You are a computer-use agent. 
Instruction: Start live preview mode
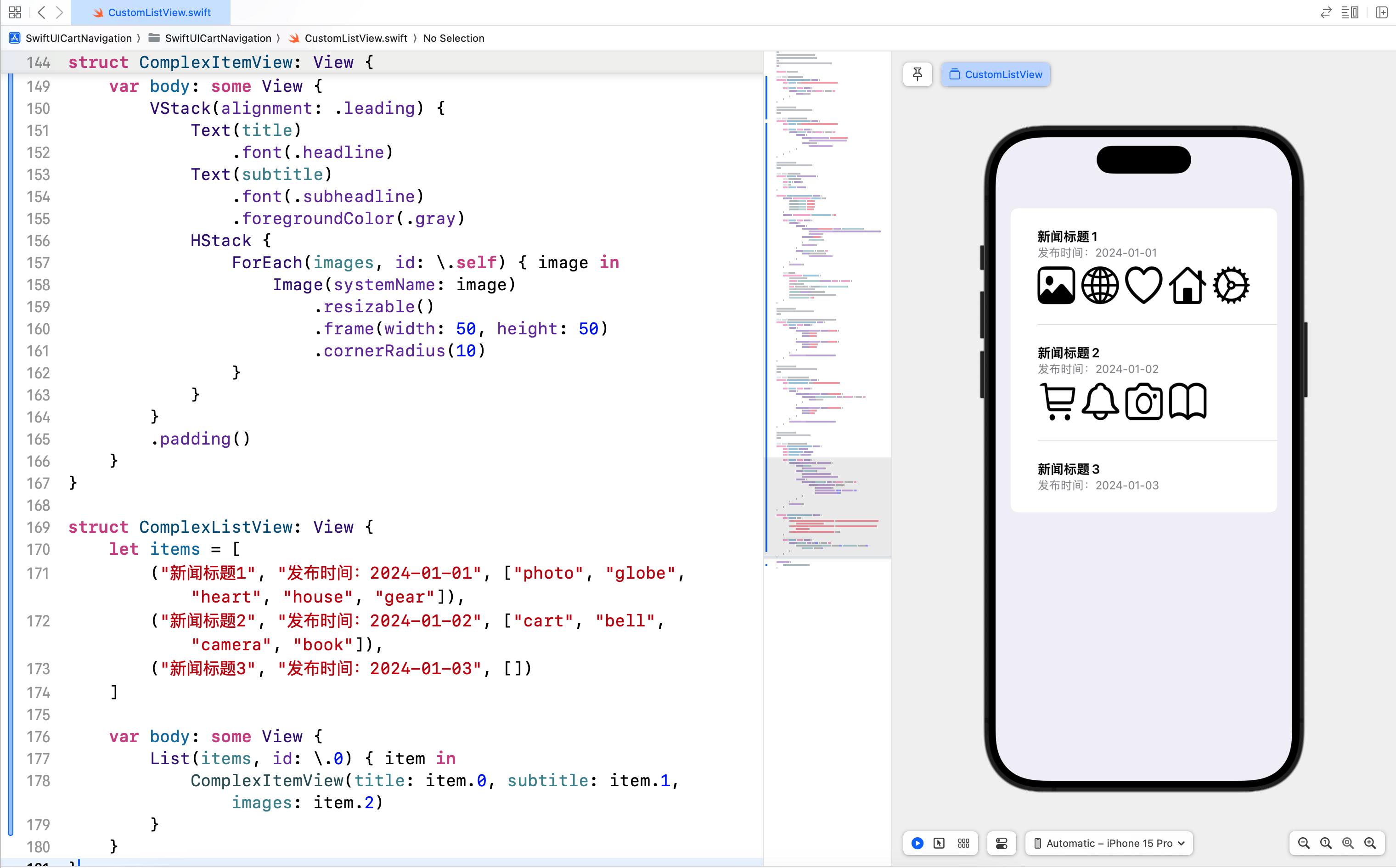click(918, 843)
